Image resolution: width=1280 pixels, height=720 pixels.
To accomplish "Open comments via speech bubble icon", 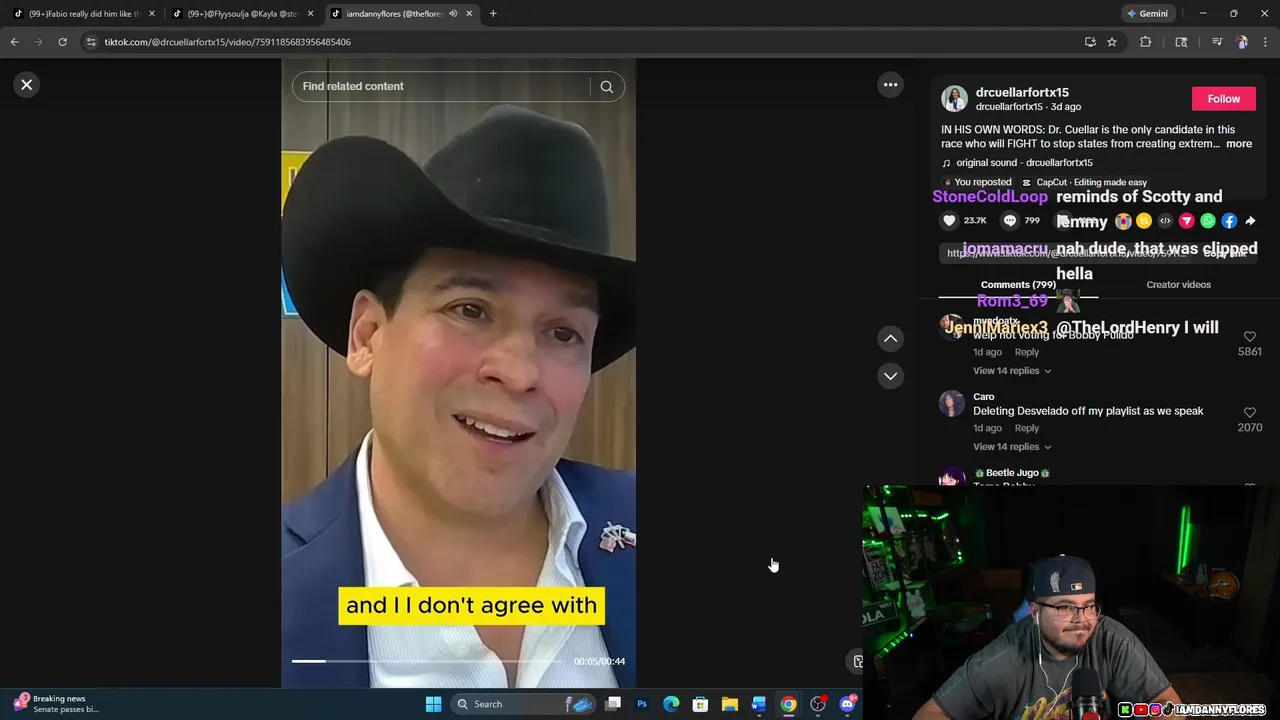I will coord(1010,221).
